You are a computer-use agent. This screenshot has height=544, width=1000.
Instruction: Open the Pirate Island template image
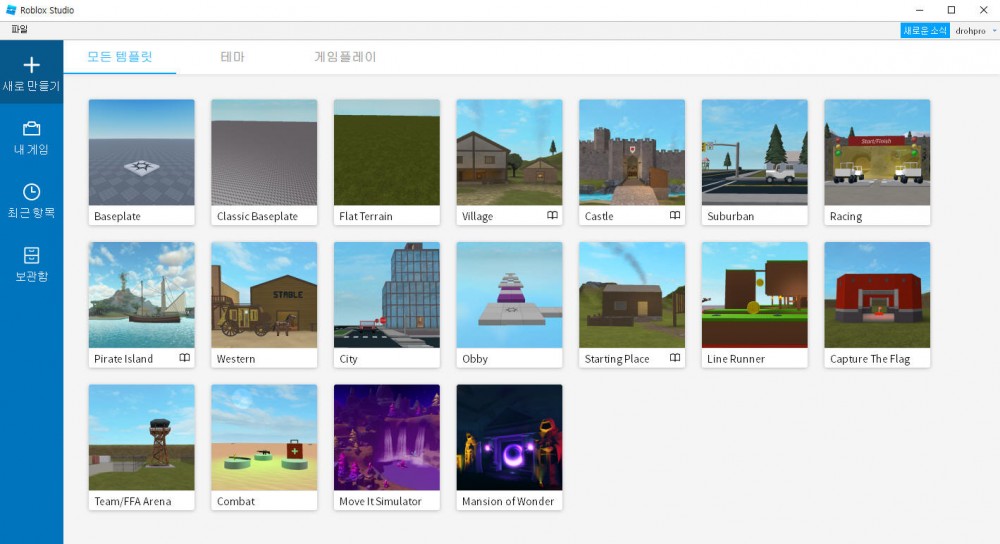(142, 295)
